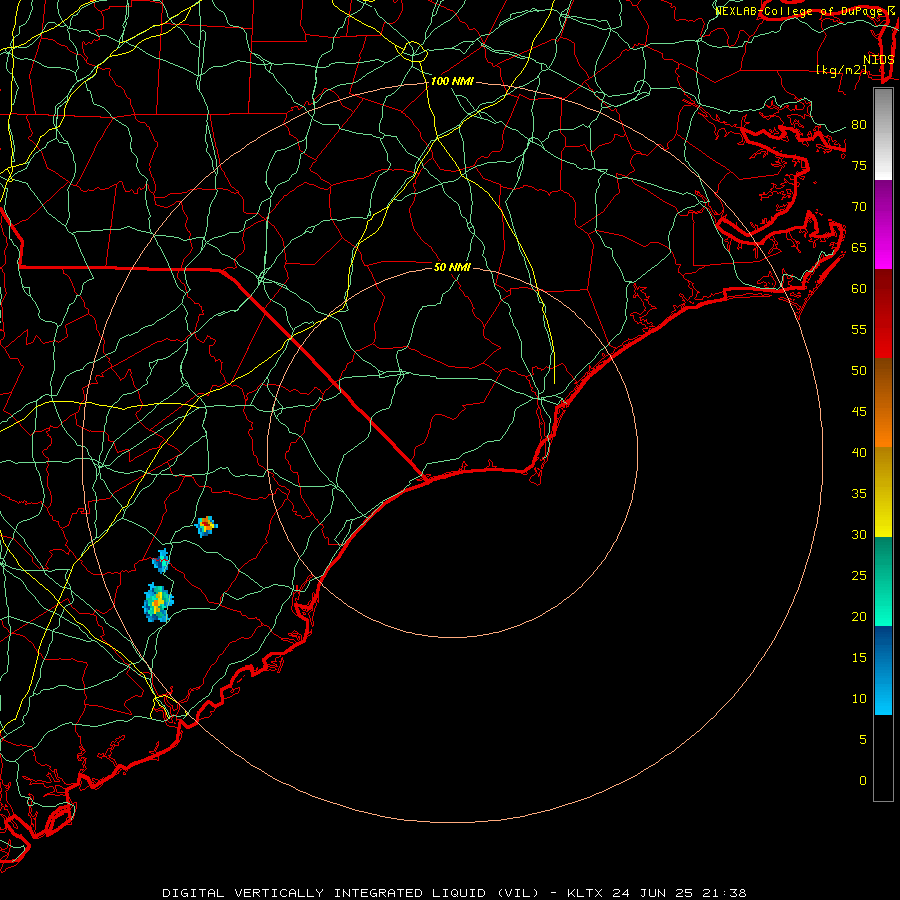
Task: Click the [kg/m2] units label
Action: pyautogui.click(x=841, y=70)
